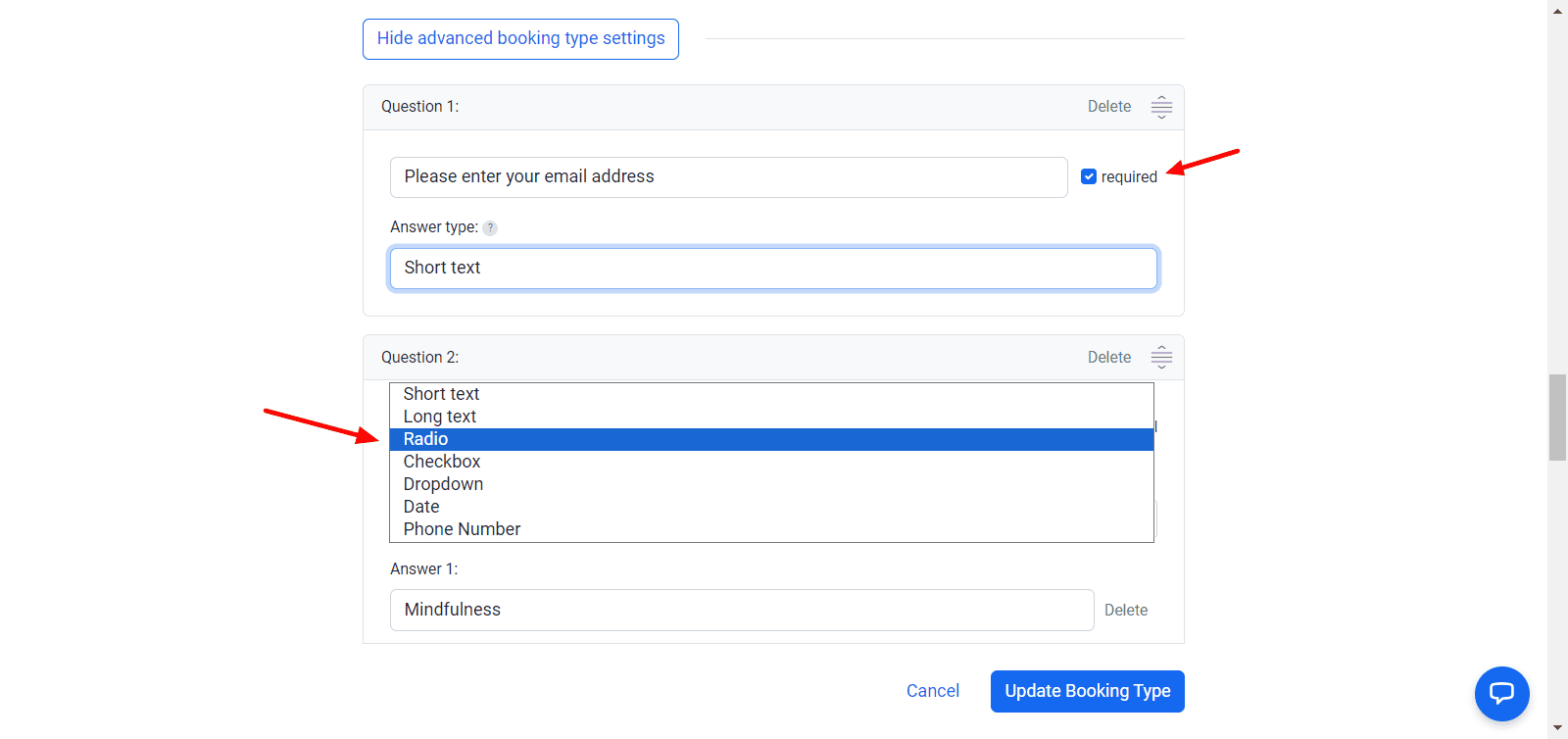The width and height of the screenshot is (1568, 739).
Task: Open the Short text answer type dropdown
Action: [773, 269]
